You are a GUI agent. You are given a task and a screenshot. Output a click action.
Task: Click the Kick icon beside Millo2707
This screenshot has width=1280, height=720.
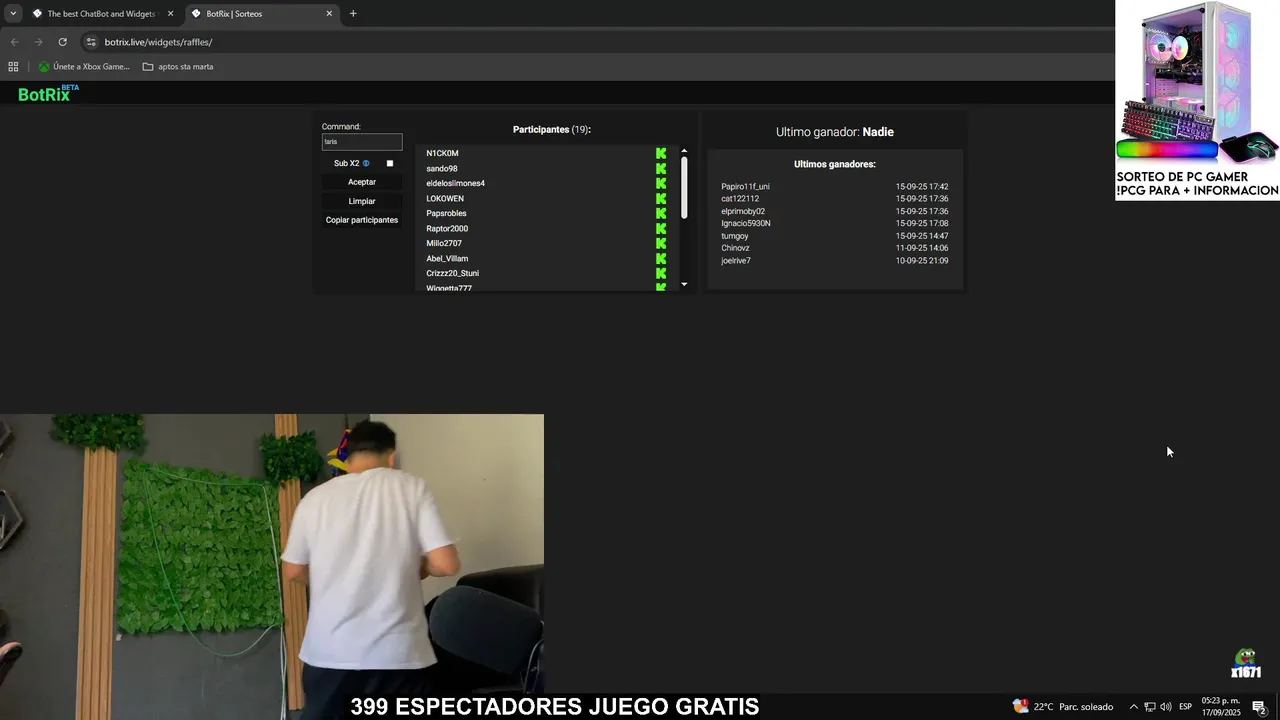(x=661, y=244)
